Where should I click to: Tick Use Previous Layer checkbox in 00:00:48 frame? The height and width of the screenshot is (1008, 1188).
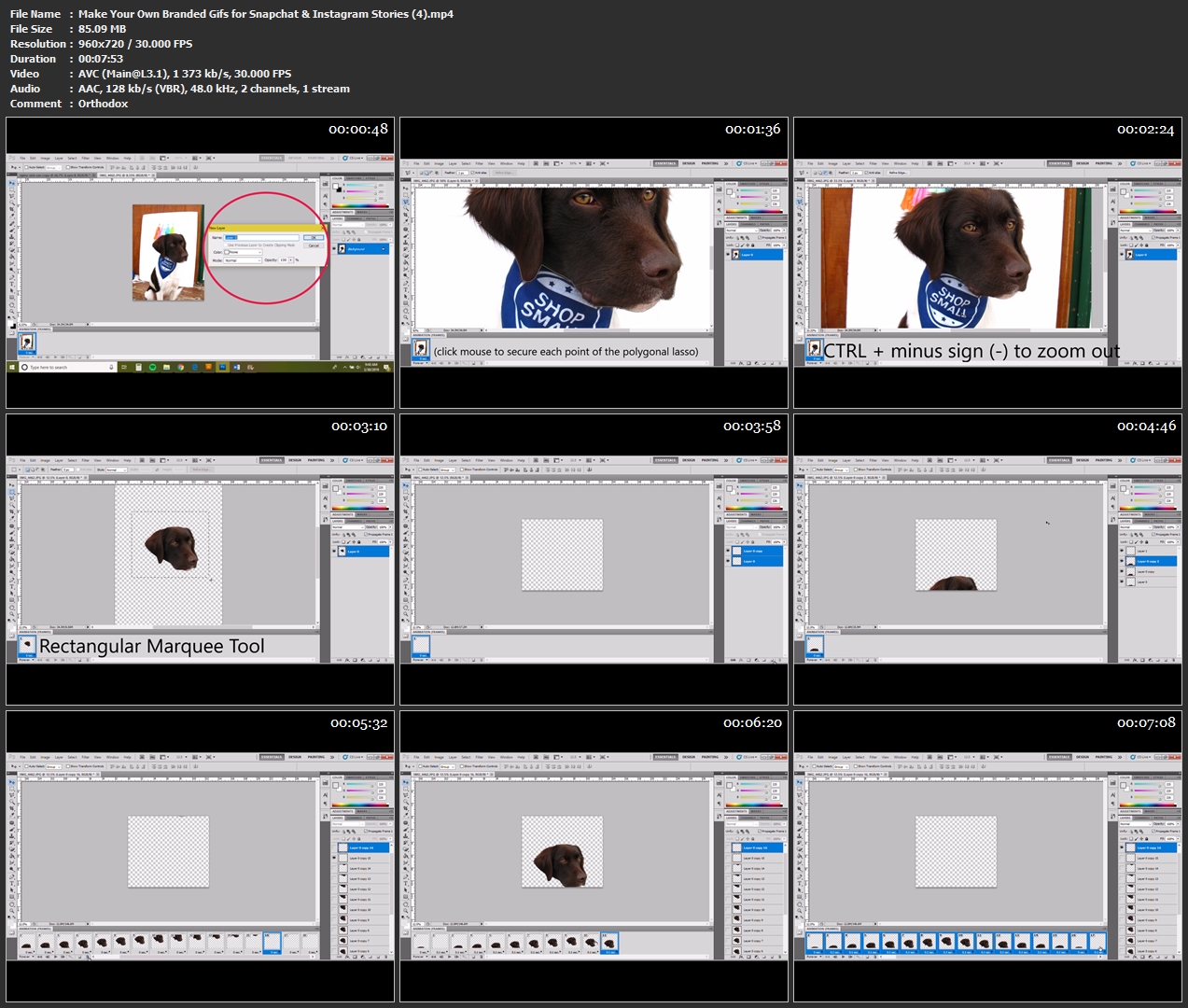click(x=226, y=245)
